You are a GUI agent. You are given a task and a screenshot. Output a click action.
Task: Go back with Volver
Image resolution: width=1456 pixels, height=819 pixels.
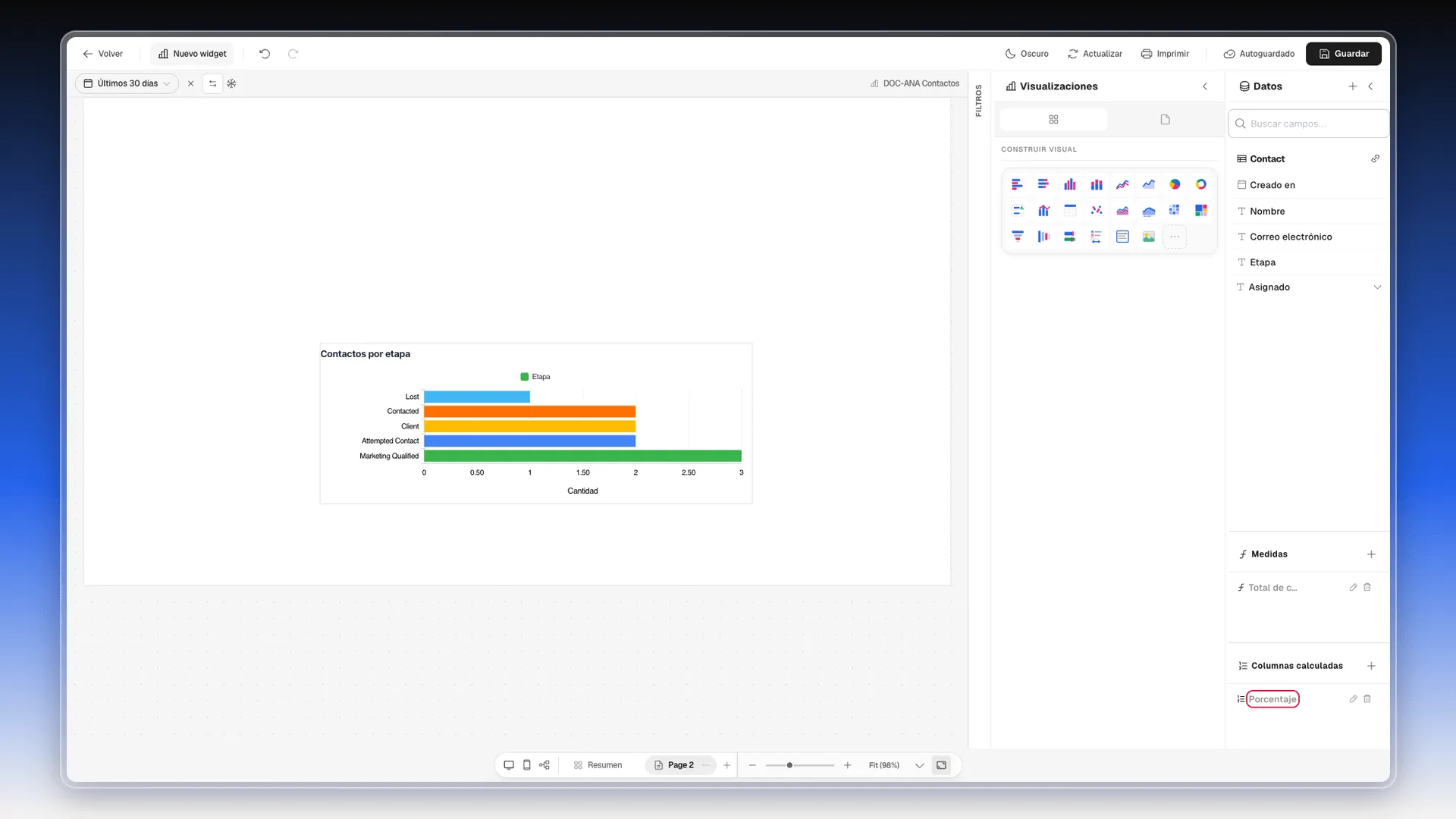point(103,54)
